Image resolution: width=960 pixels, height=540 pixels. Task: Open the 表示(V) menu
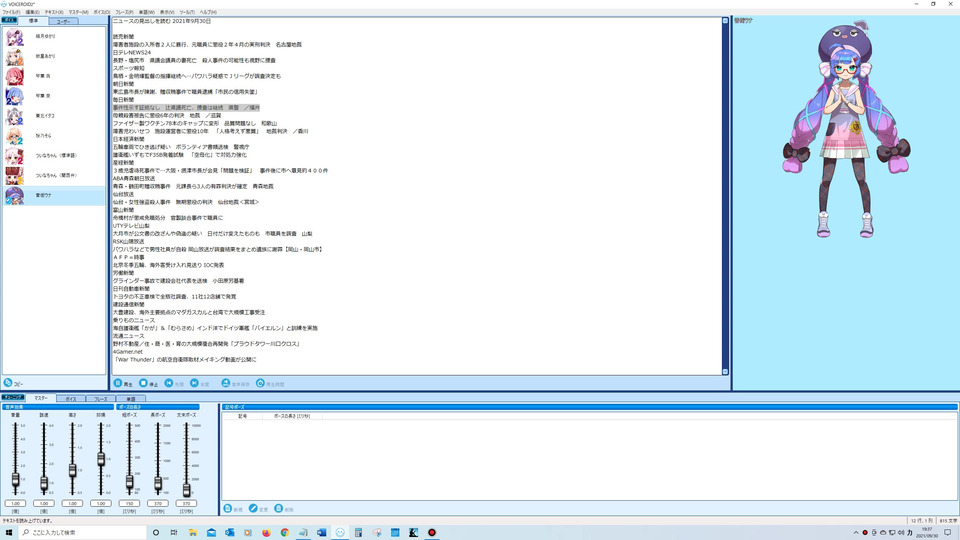click(x=167, y=12)
